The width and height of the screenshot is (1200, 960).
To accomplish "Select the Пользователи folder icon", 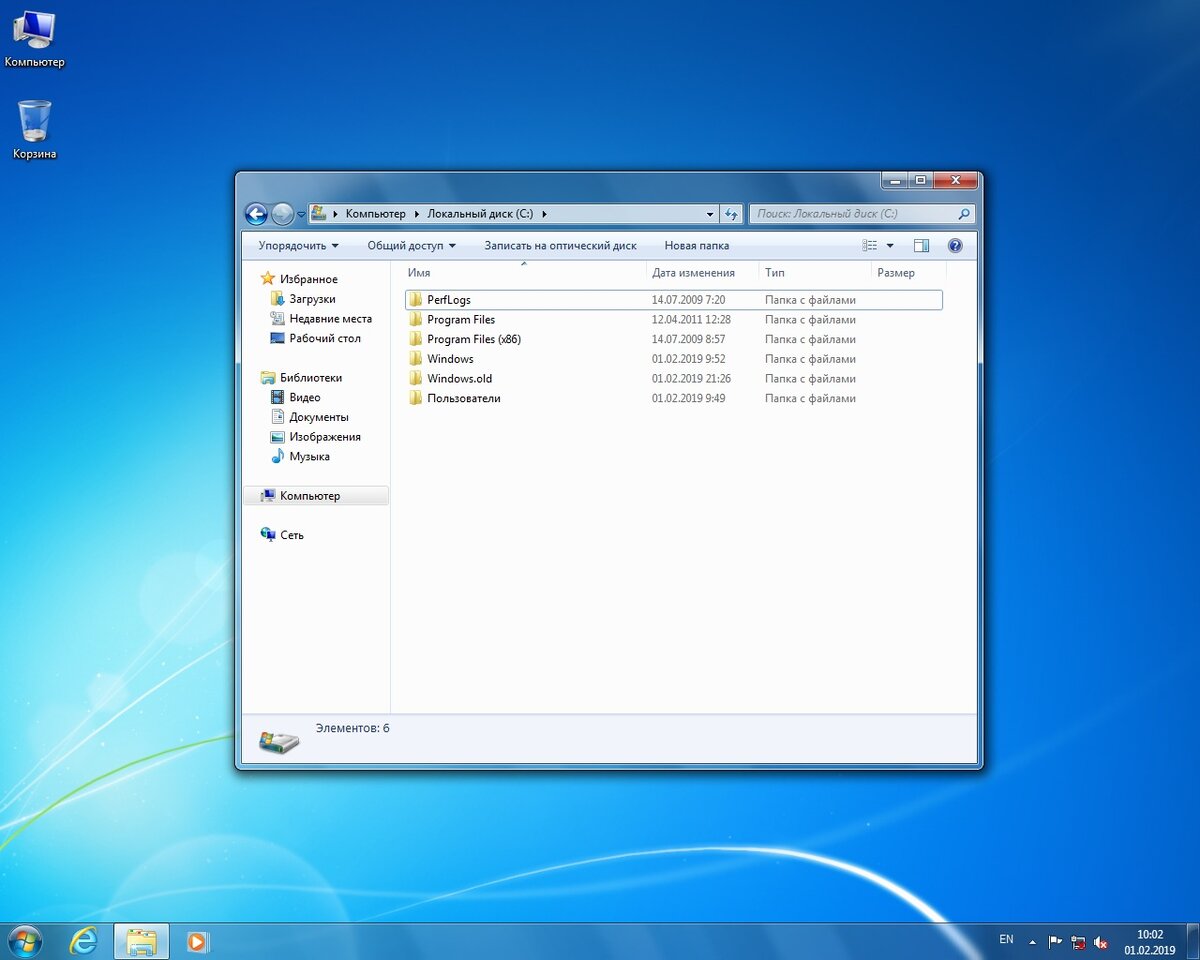I will (x=415, y=398).
